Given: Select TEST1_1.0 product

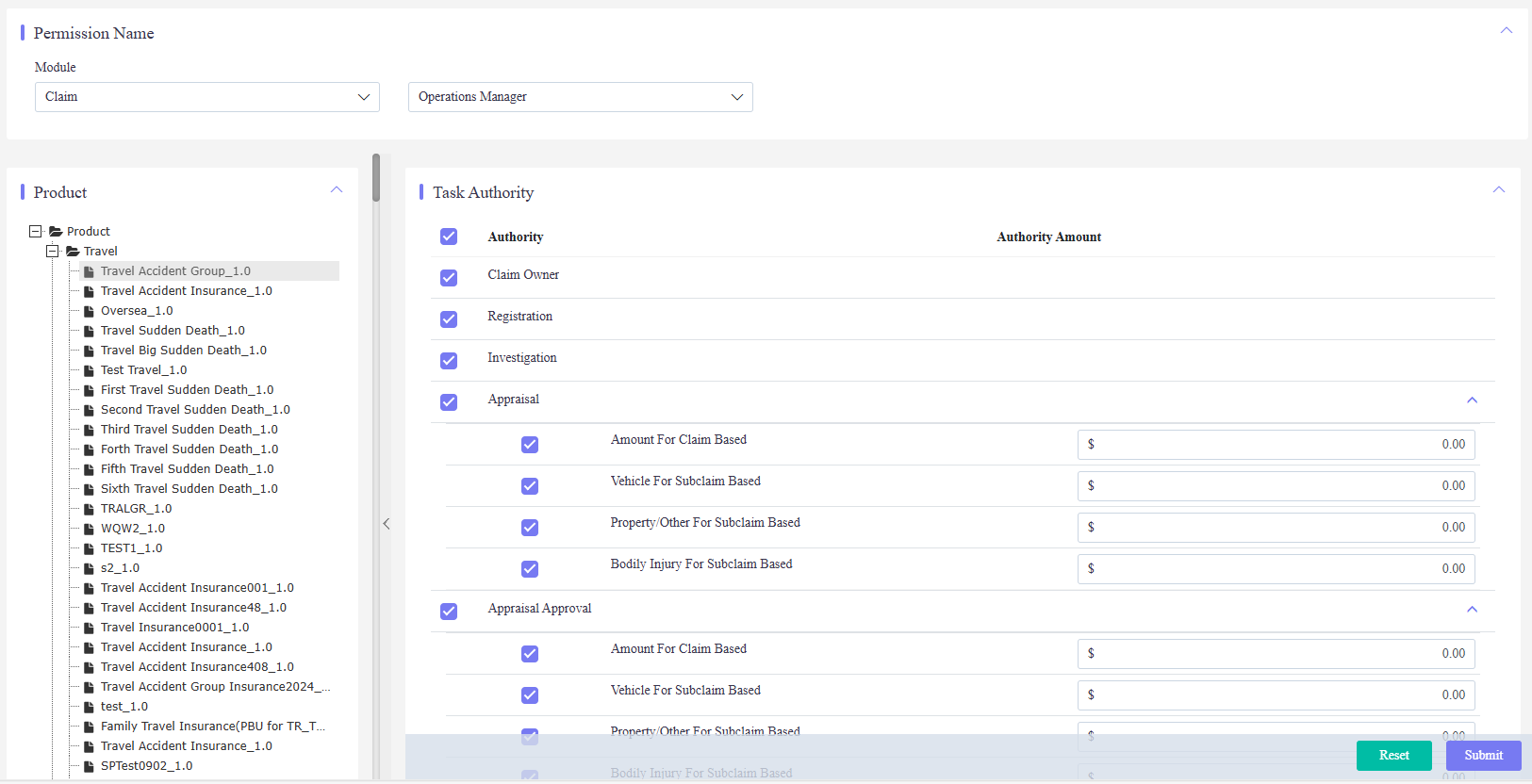Looking at the screenshot, I should (x=131, y=548).
